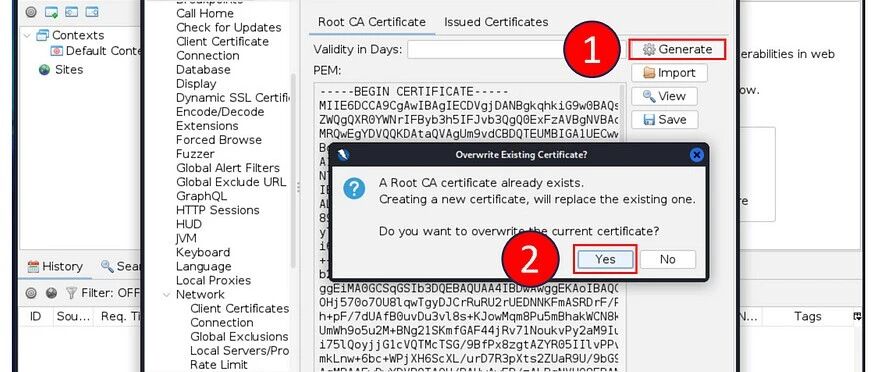Select Client Certificate in options tree

click(x=222, y=41)
